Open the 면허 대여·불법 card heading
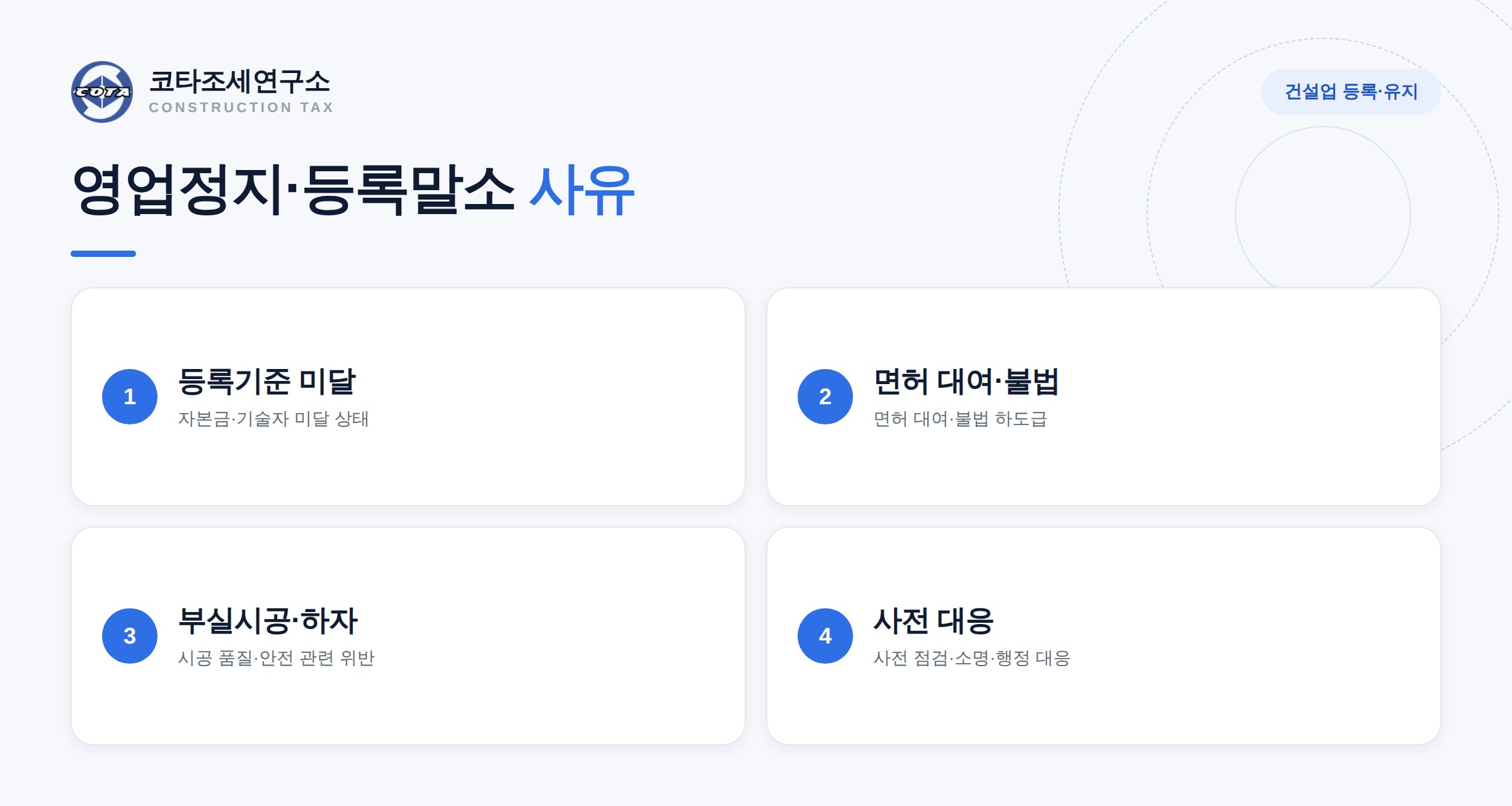 pos(966,382)
